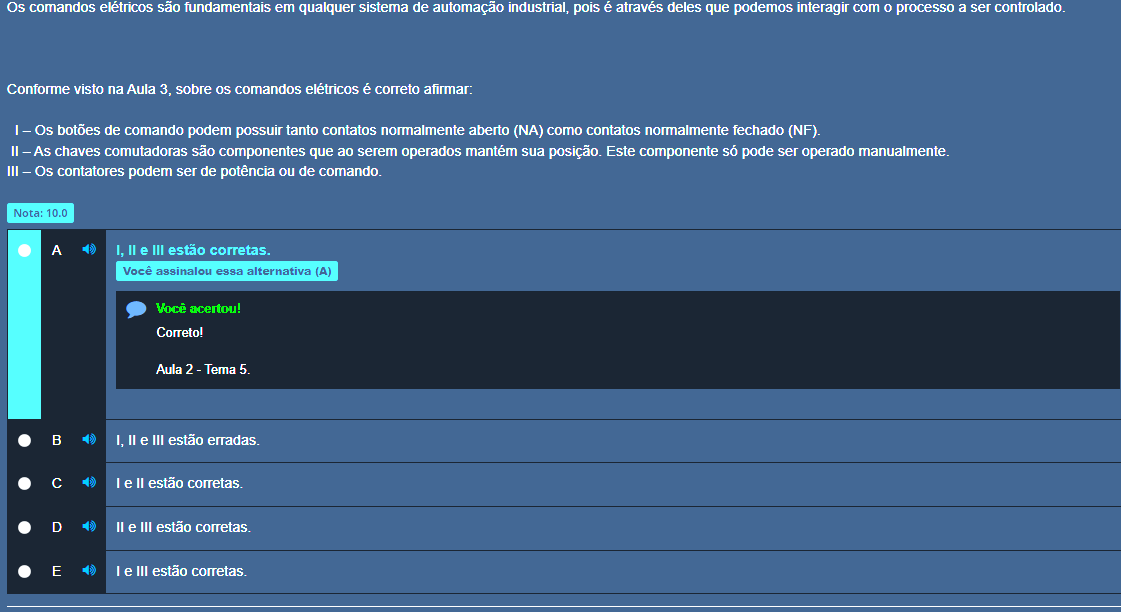Choose the answer 'II e III estão corretas.'
Image resolution: width=1121 pixels, height=612 pixels.
click(x=183, y=527)
